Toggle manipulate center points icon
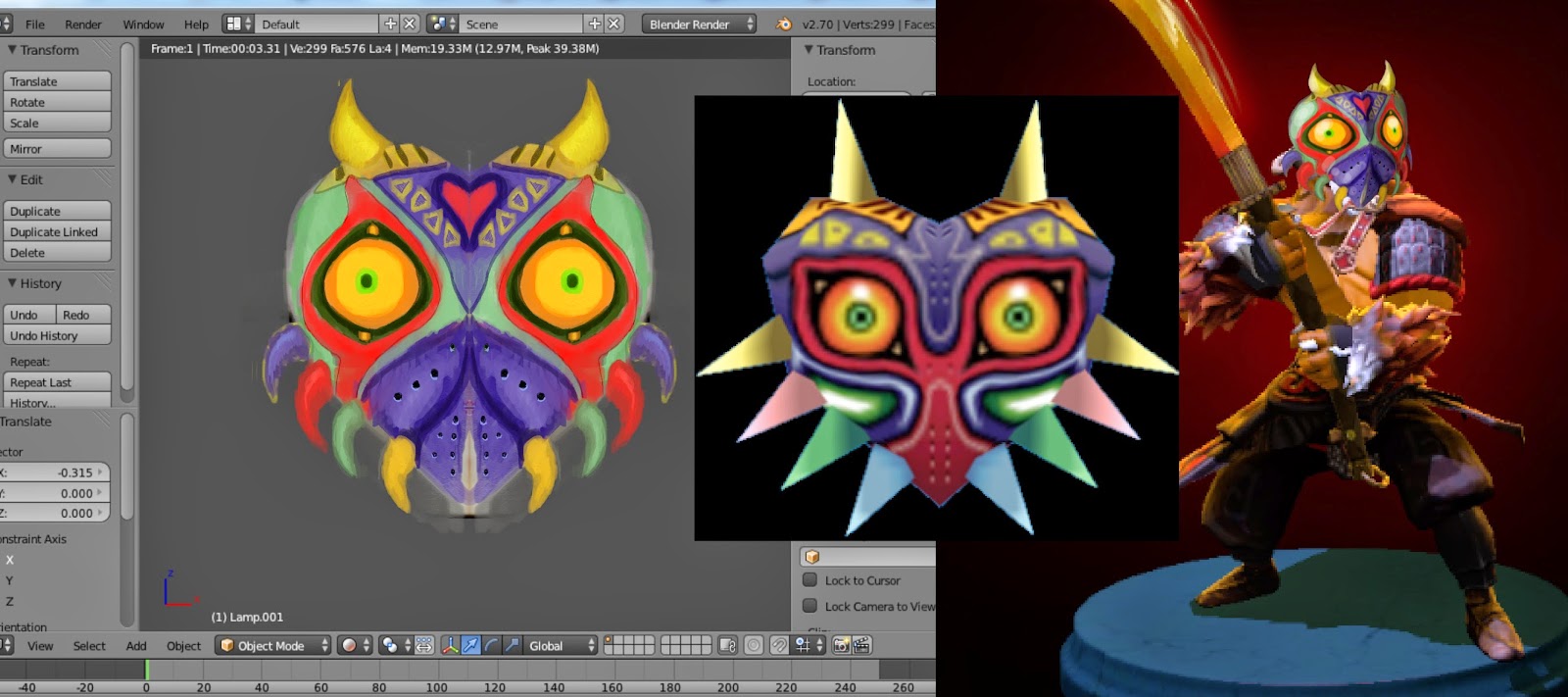This screenshot has width=1568, height=697. click(x=424, y=645)
